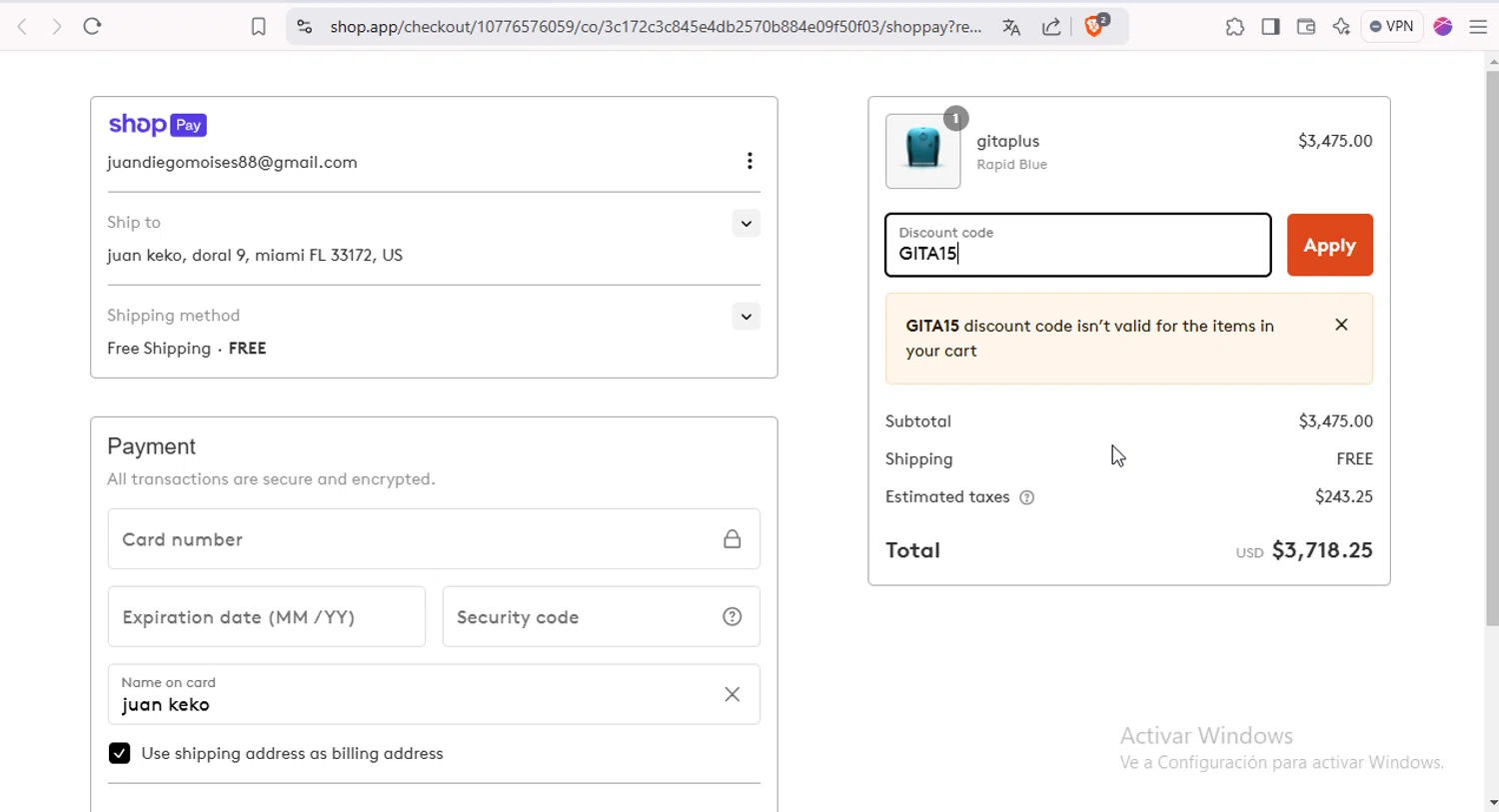Screen dimensions: 1499x812
Task: Click the Card number input field
Action: [410, 539]
